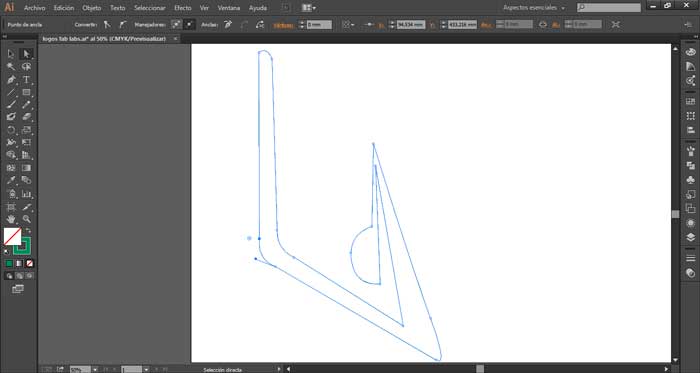
Task: Select the Eyedropper tool
Action: pyautogui.click(x=11, y=181)
